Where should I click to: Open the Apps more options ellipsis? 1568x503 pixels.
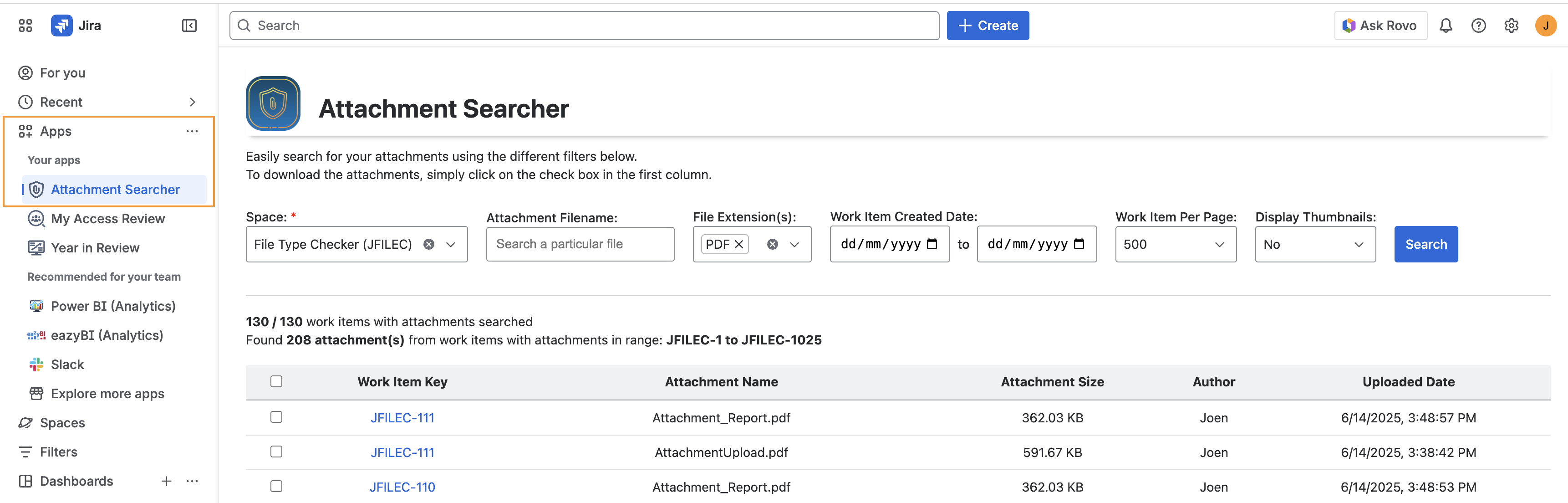[192, 131]
